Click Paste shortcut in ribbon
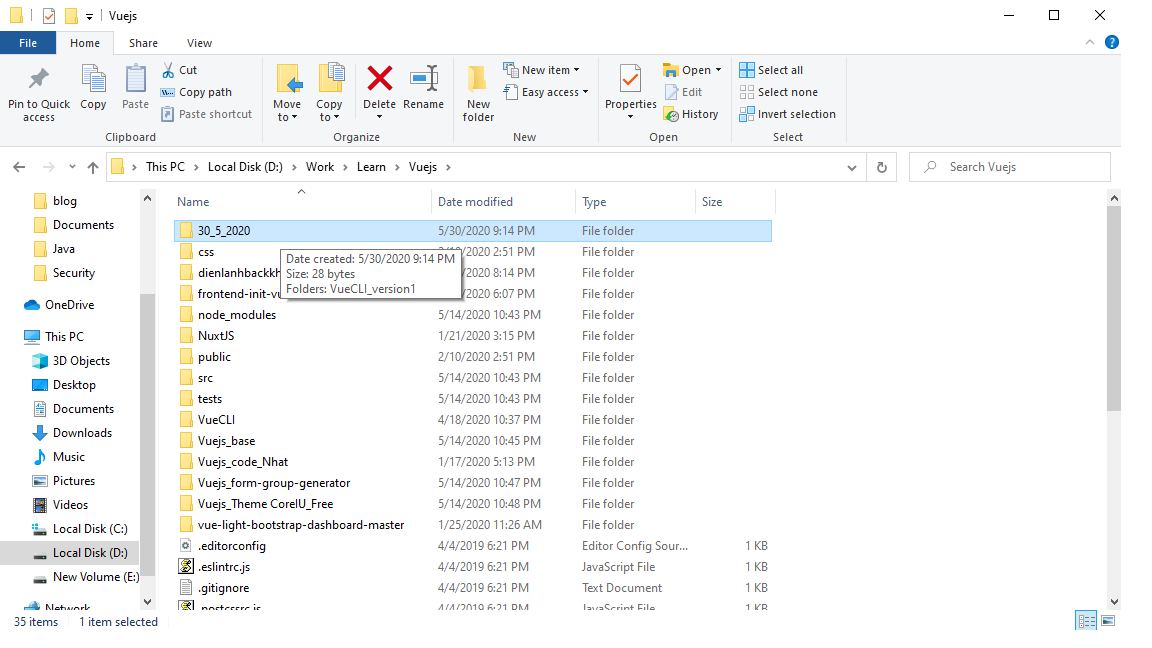1152x648 pixels. (x=206, y=114)
